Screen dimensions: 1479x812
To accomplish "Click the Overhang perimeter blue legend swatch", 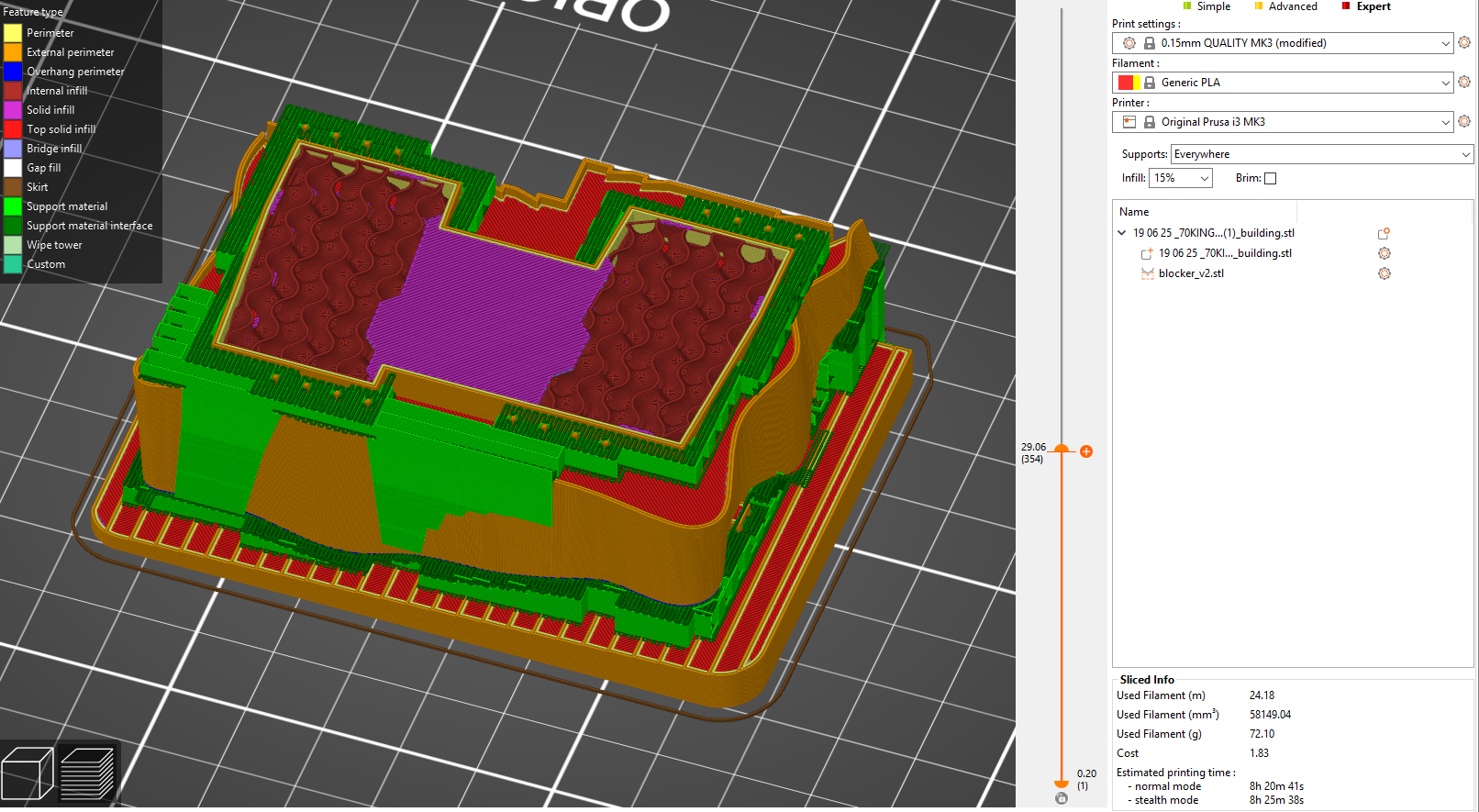I will point(13,72).
